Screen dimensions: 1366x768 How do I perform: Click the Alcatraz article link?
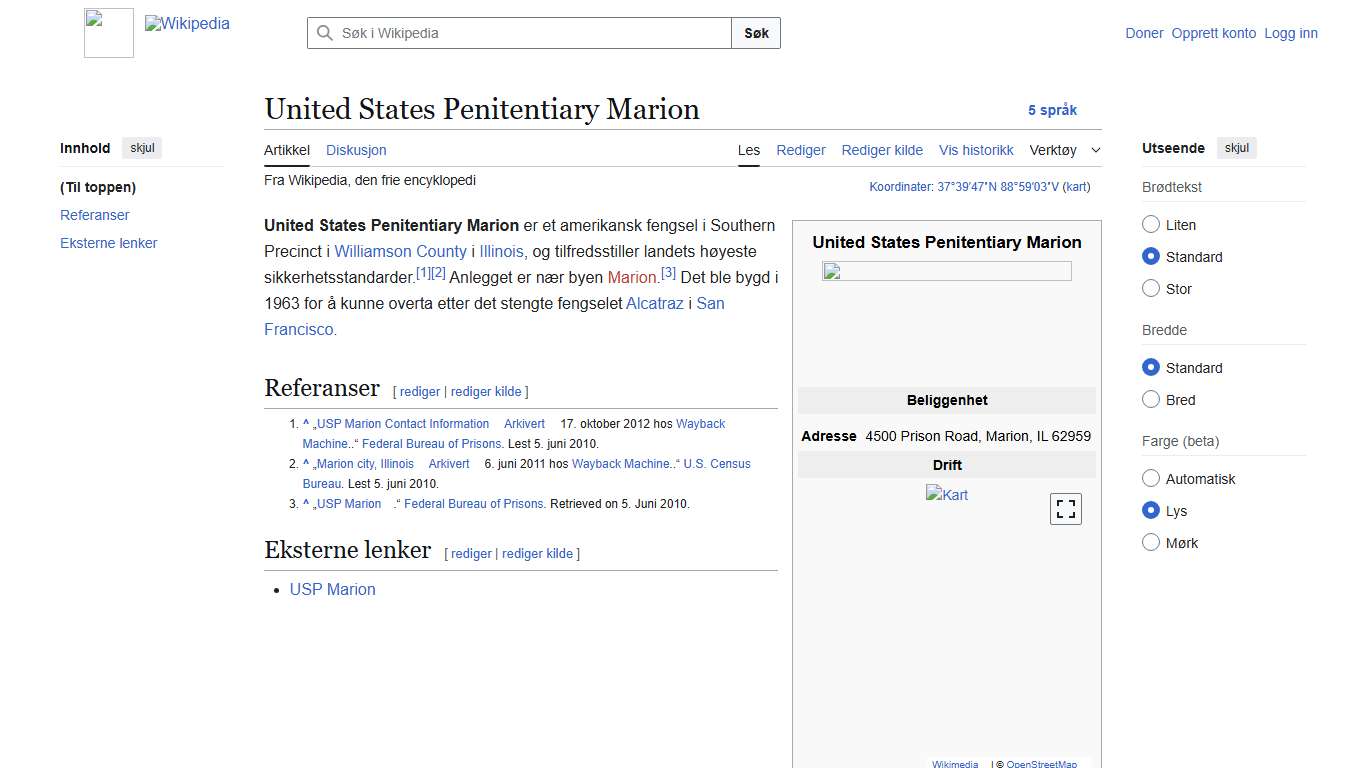[x=654, y=303]
